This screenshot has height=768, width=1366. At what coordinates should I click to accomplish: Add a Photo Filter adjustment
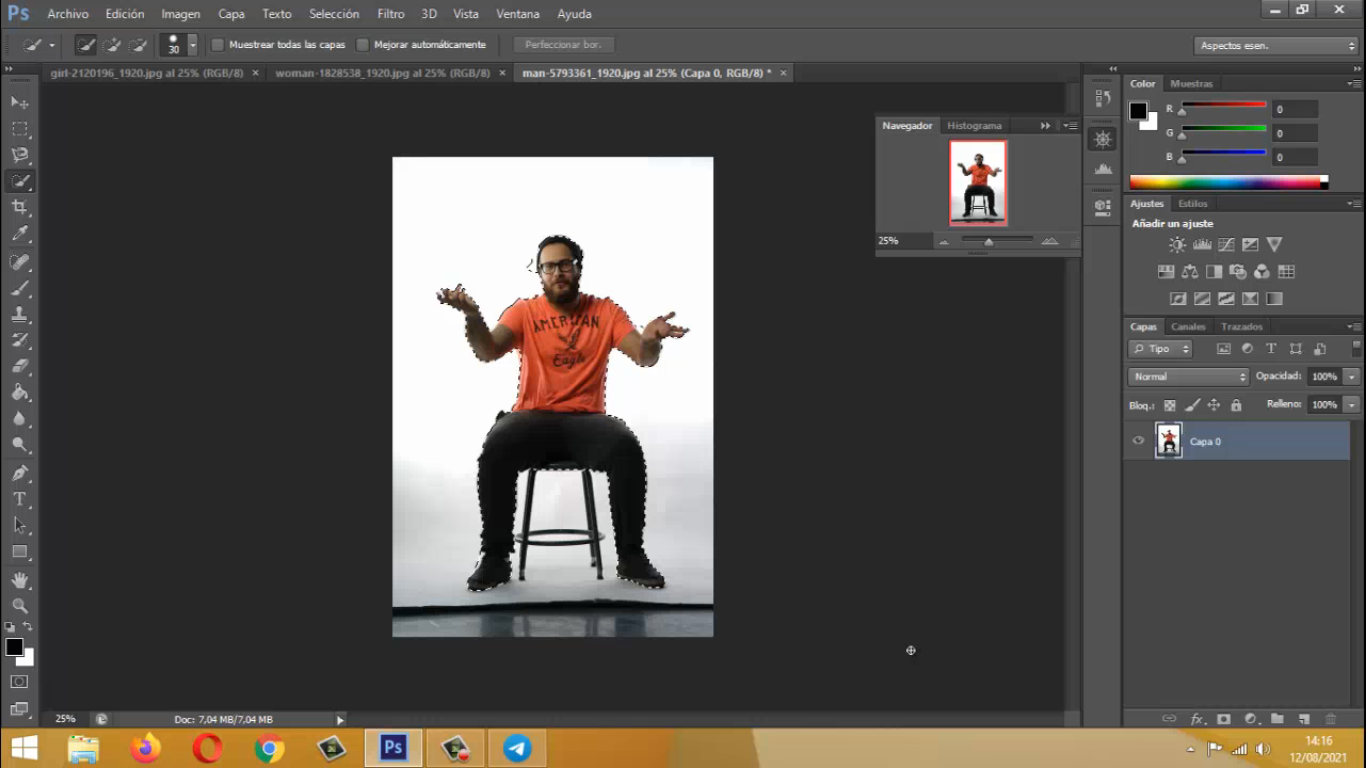tap(1238, 272)
